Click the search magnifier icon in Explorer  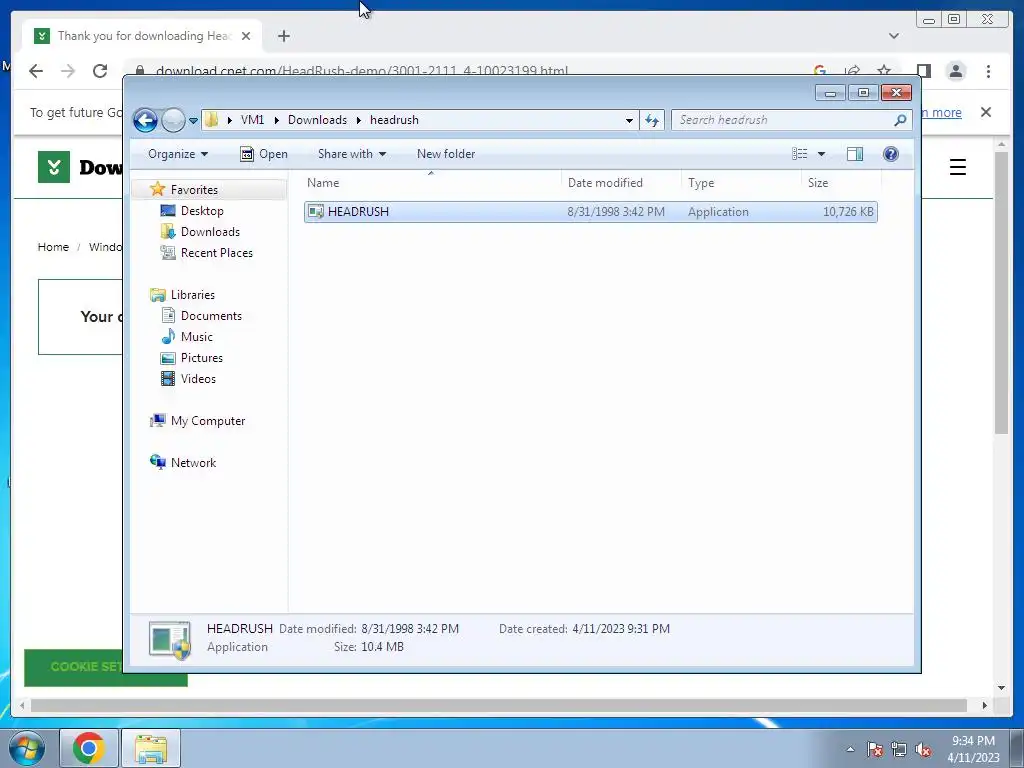[900, 120]
